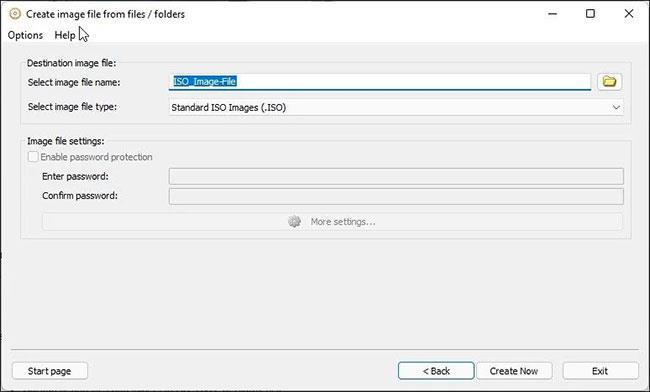Open the Help menu
Screen dimensions: 650x392
point(65,35)
